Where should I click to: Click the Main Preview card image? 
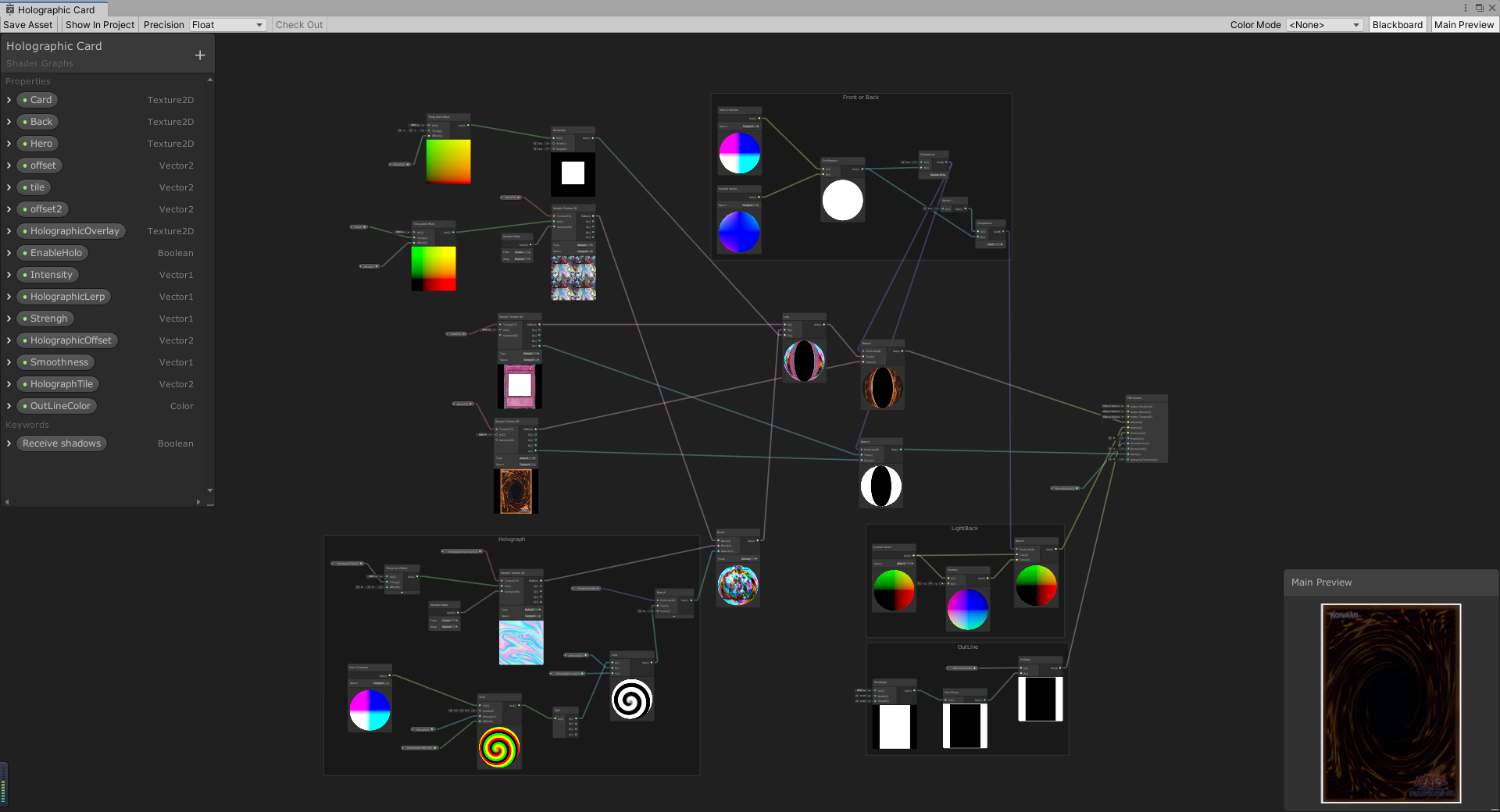coord(1391,703)
